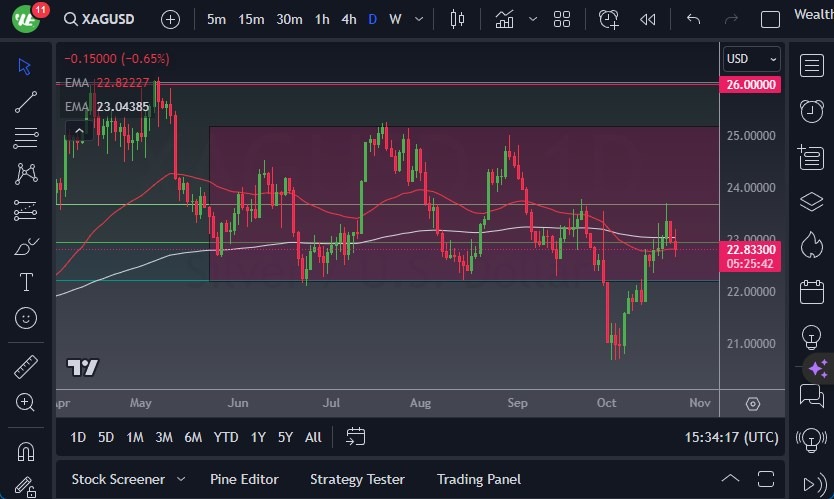Open the Fibonacci retracement tool
Viewport: 834px width, 499px height.
26,138
